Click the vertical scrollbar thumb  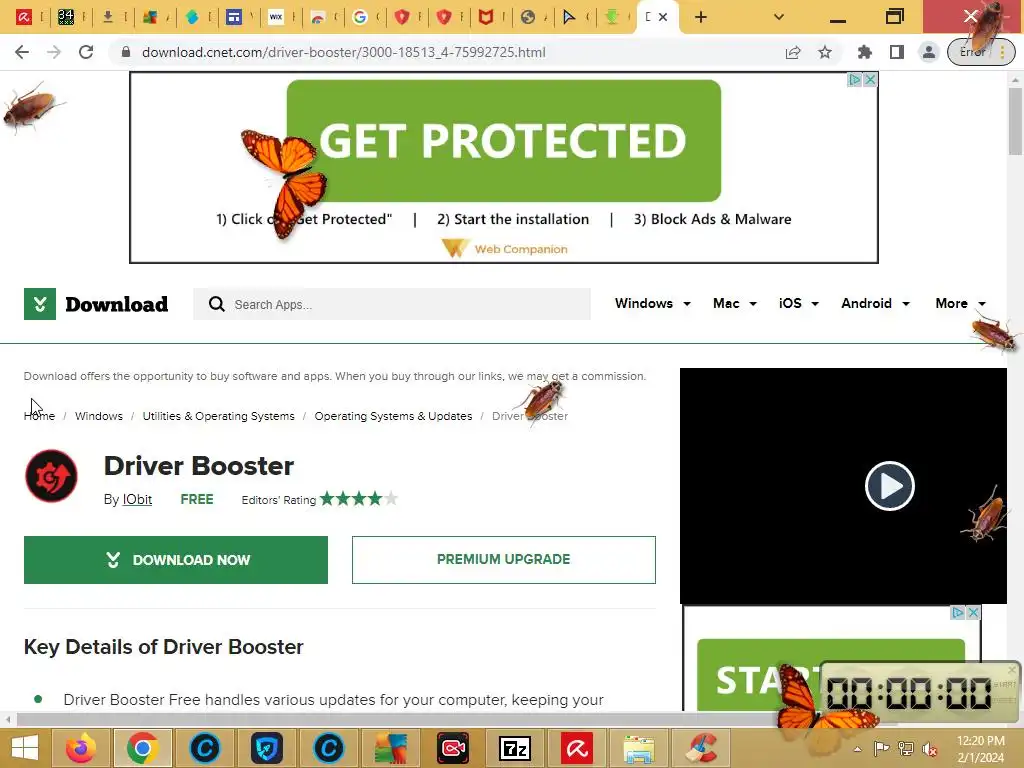click(1015, 121)
